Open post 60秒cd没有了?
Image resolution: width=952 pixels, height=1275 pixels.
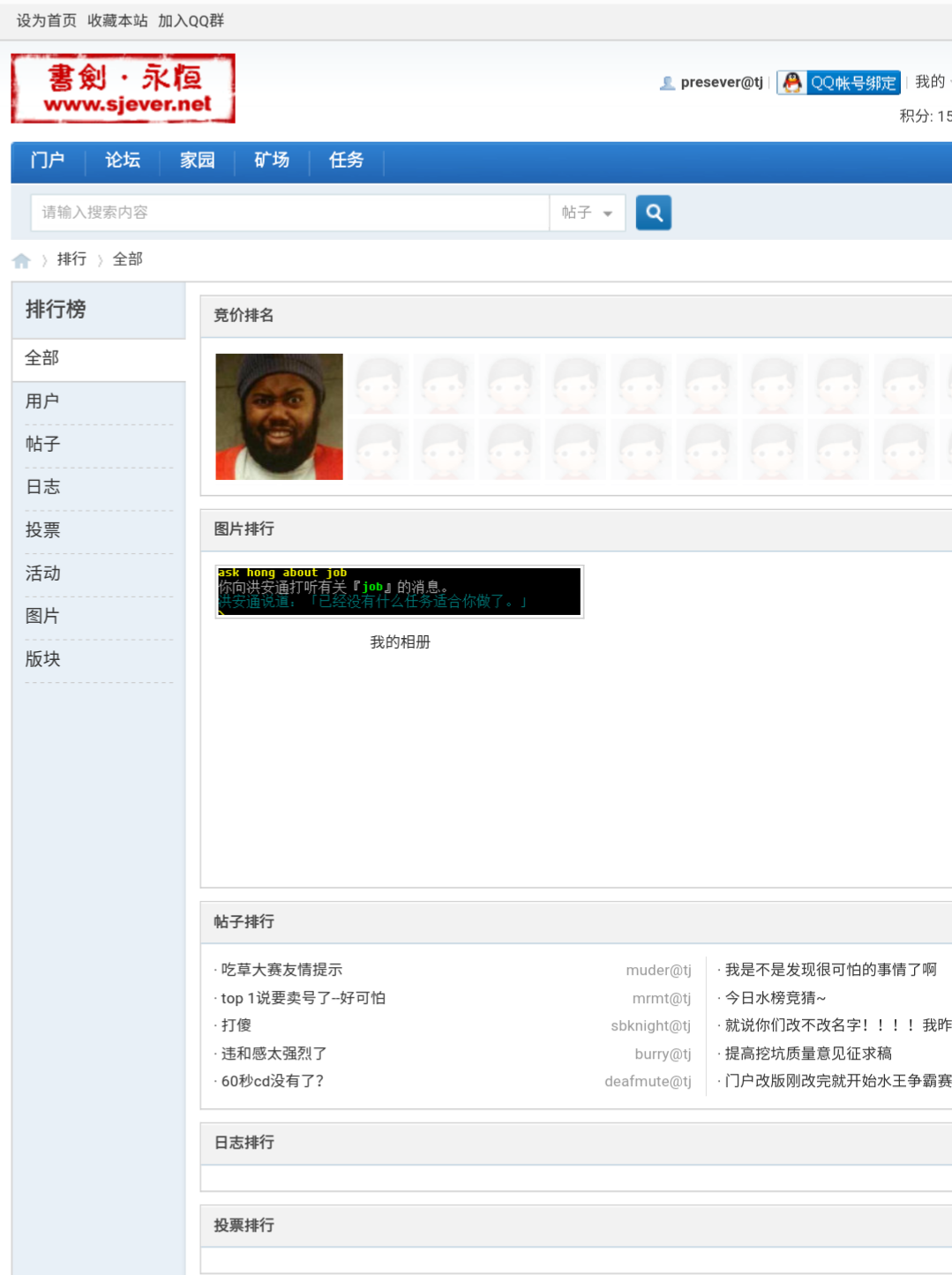pos(273,1081)
